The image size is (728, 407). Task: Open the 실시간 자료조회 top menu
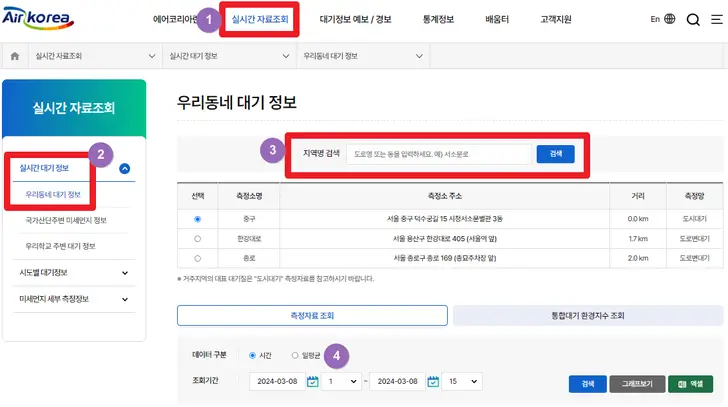(260, 19)
